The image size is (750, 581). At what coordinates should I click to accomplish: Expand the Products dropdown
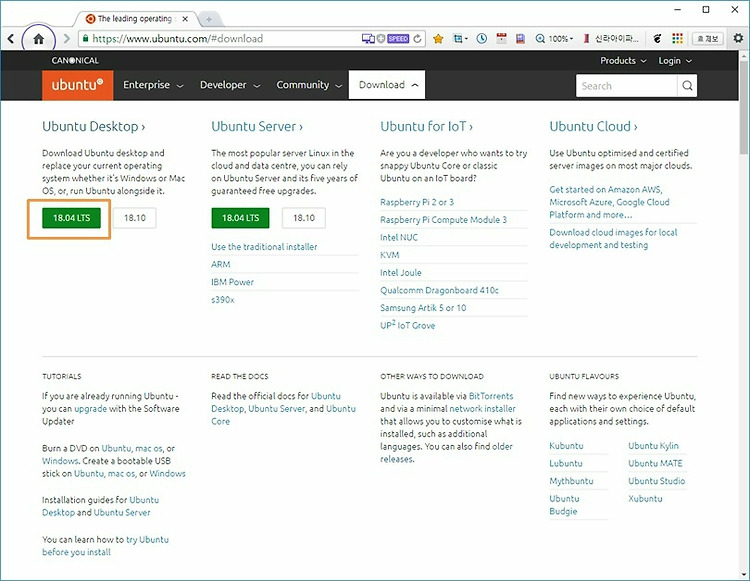pyautogui.click(x=623, y=61)
